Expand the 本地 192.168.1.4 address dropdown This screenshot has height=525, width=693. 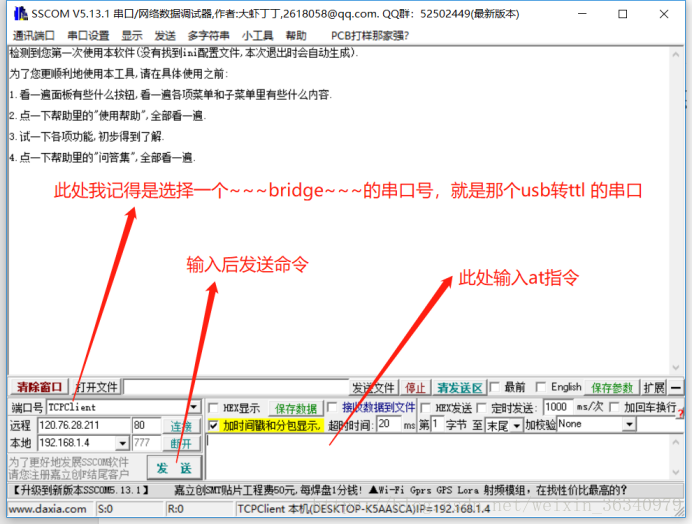click(x=123, y=443)
